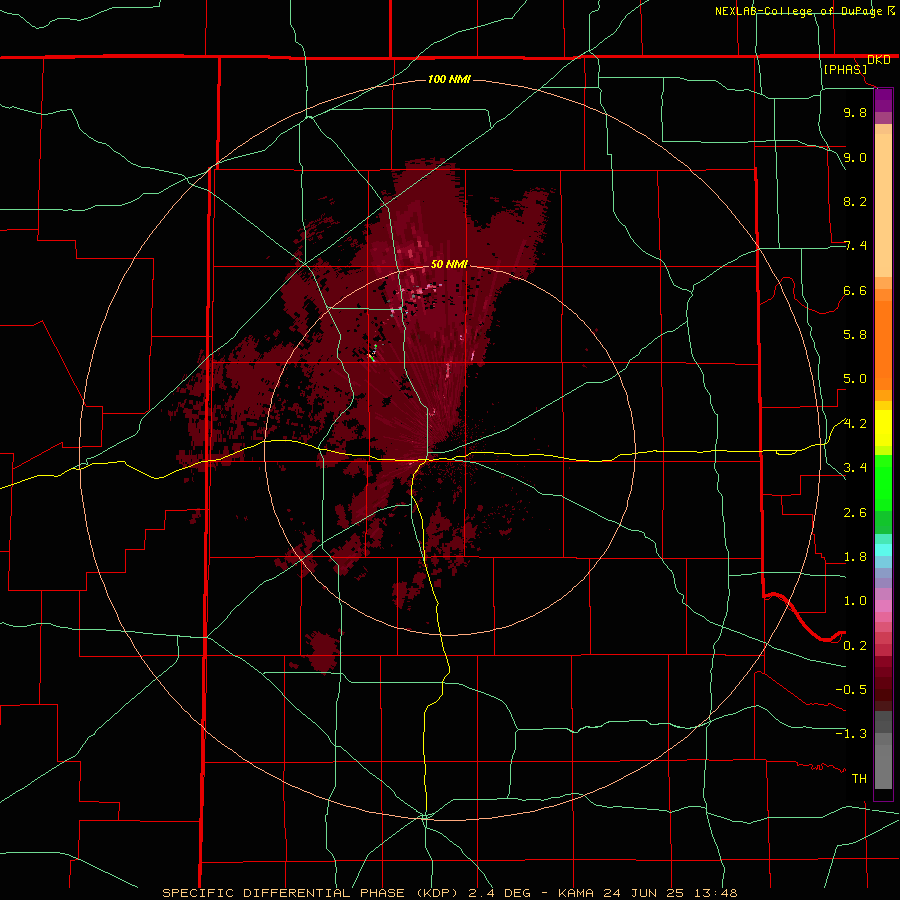
Task: Click the 8.2 scale value
Action: [855, 201]
